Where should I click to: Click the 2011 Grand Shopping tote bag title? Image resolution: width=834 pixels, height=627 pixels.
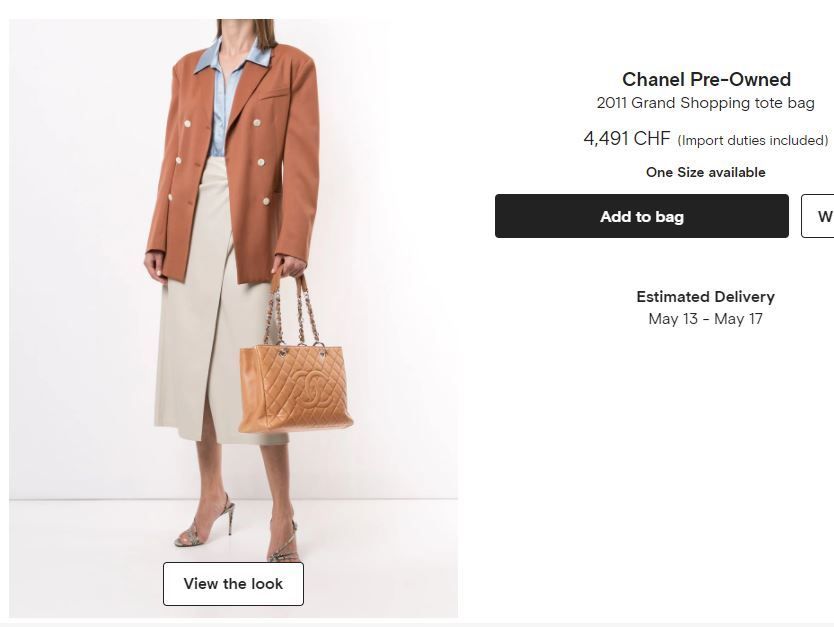tap(705, 103)
